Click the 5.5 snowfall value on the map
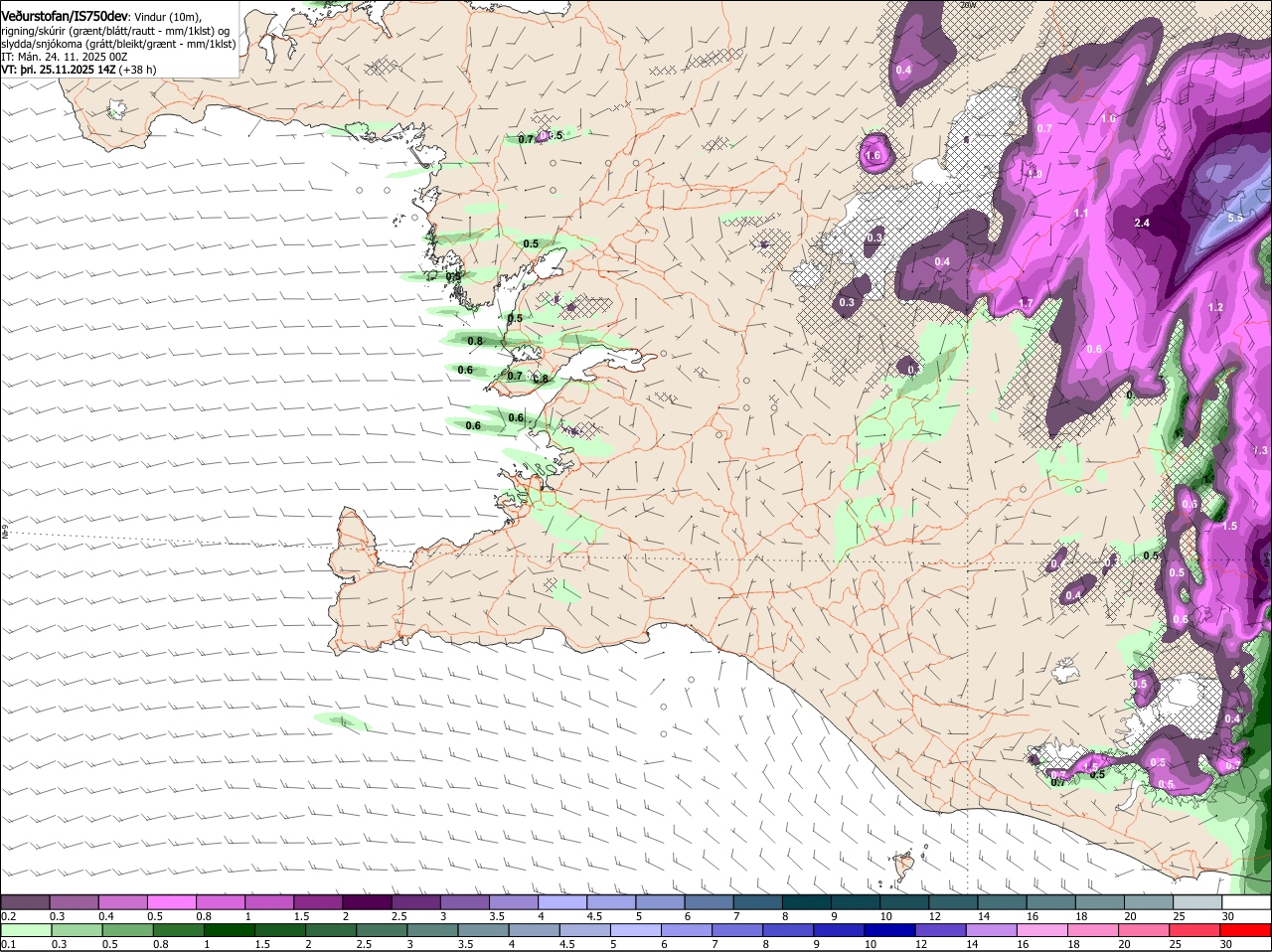The height and width of the screenshot is (952, 1272). click(x=1235, y=218)
